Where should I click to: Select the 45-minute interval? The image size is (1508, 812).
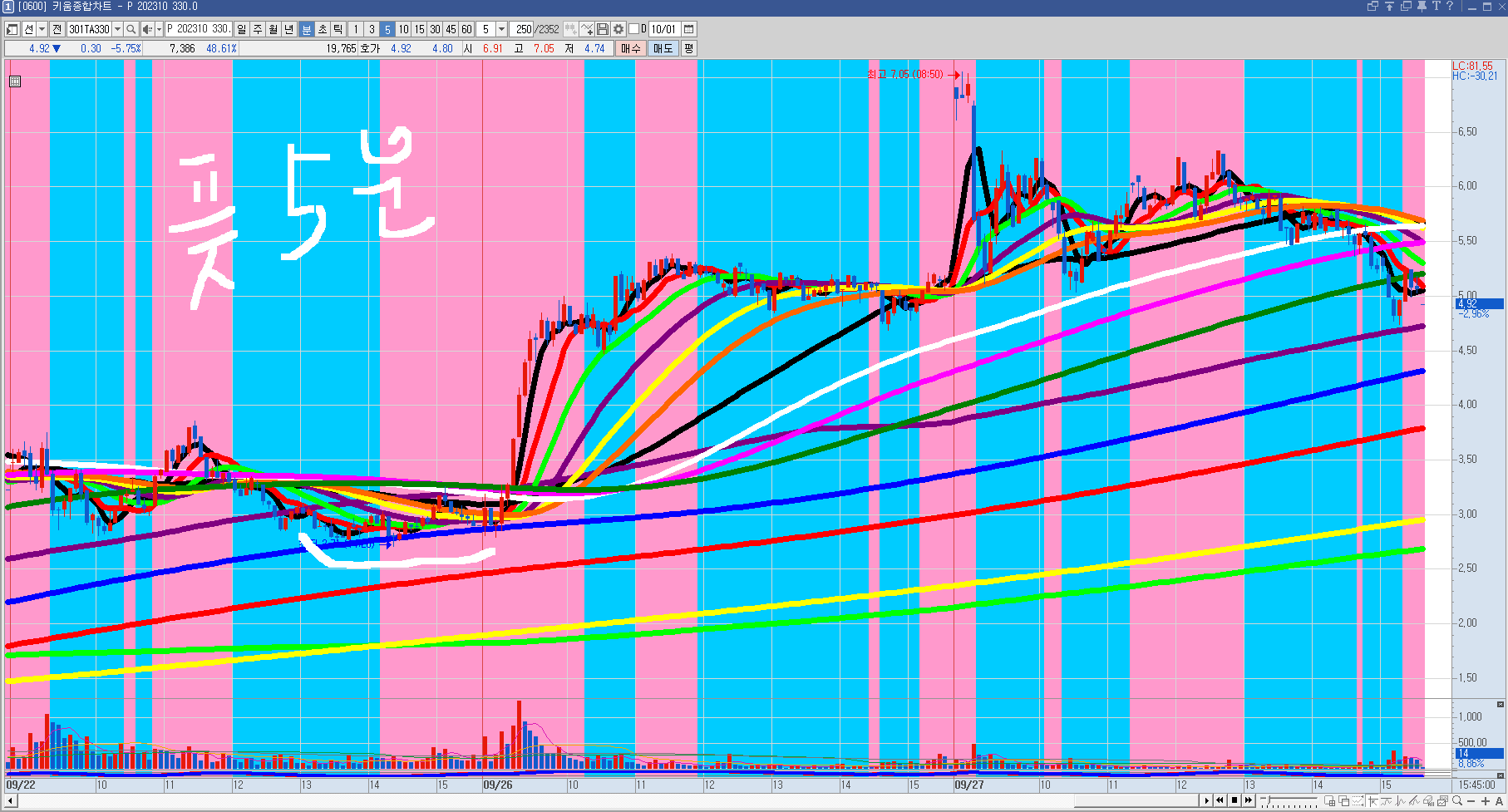point(451,29)
